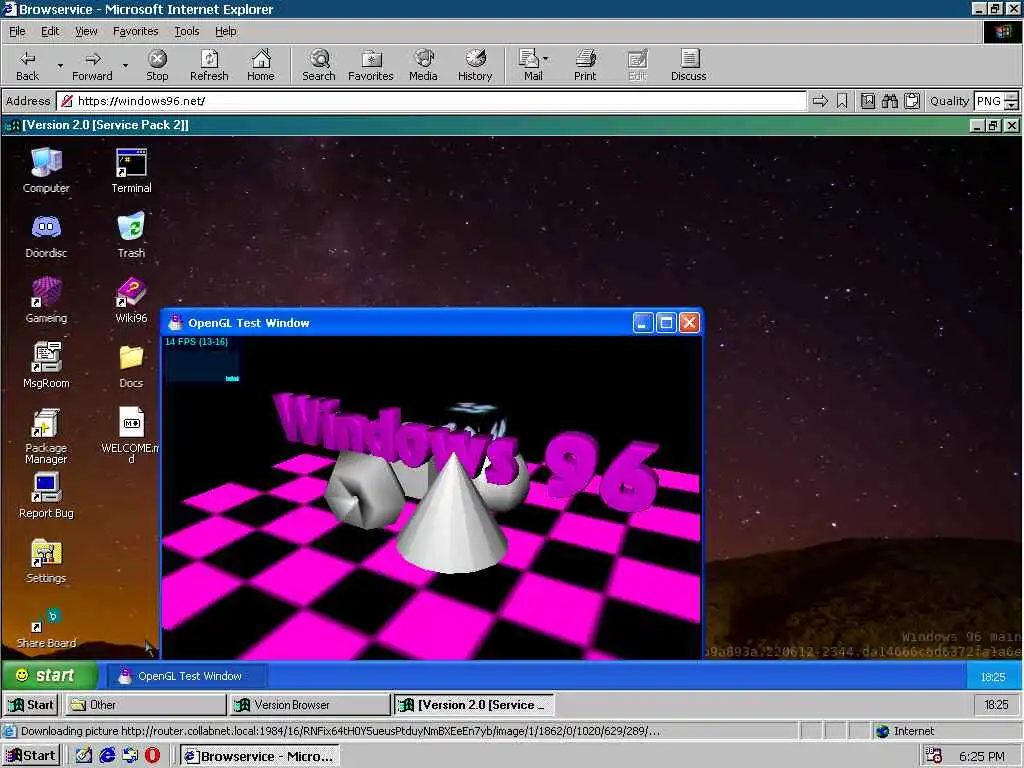Click the Internet Explorer quick launch icon
This screenshot has height=768, width=1024.
(x=107, y=756)
